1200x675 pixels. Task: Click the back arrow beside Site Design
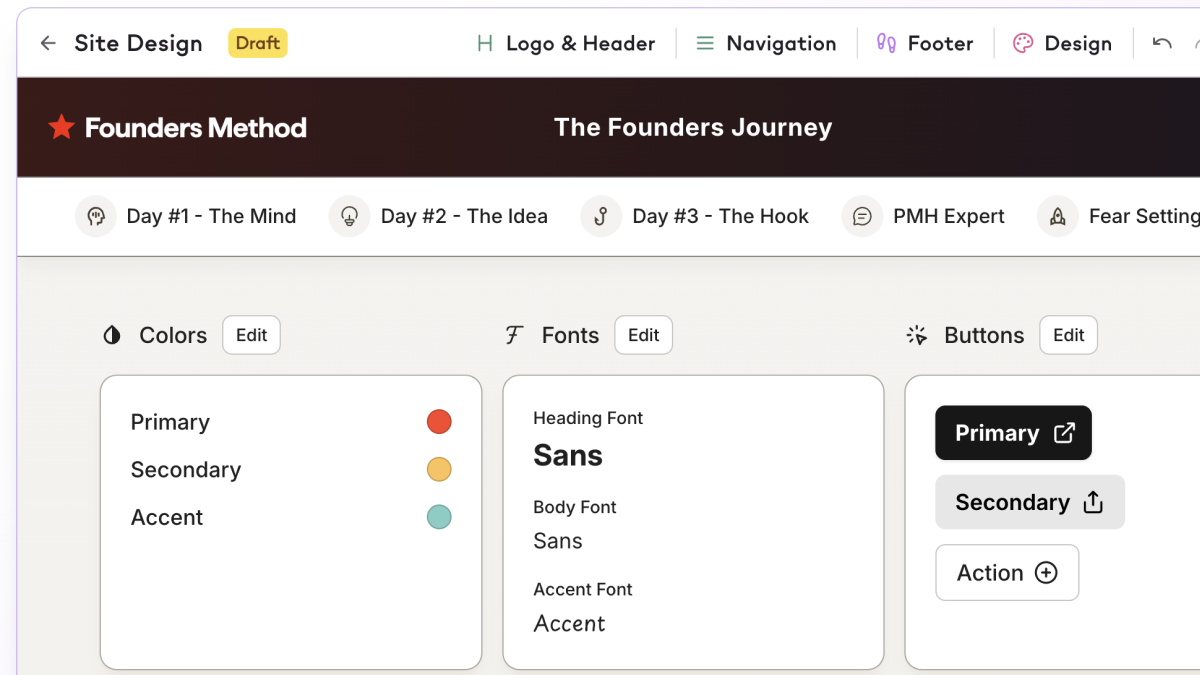point(48,43)
